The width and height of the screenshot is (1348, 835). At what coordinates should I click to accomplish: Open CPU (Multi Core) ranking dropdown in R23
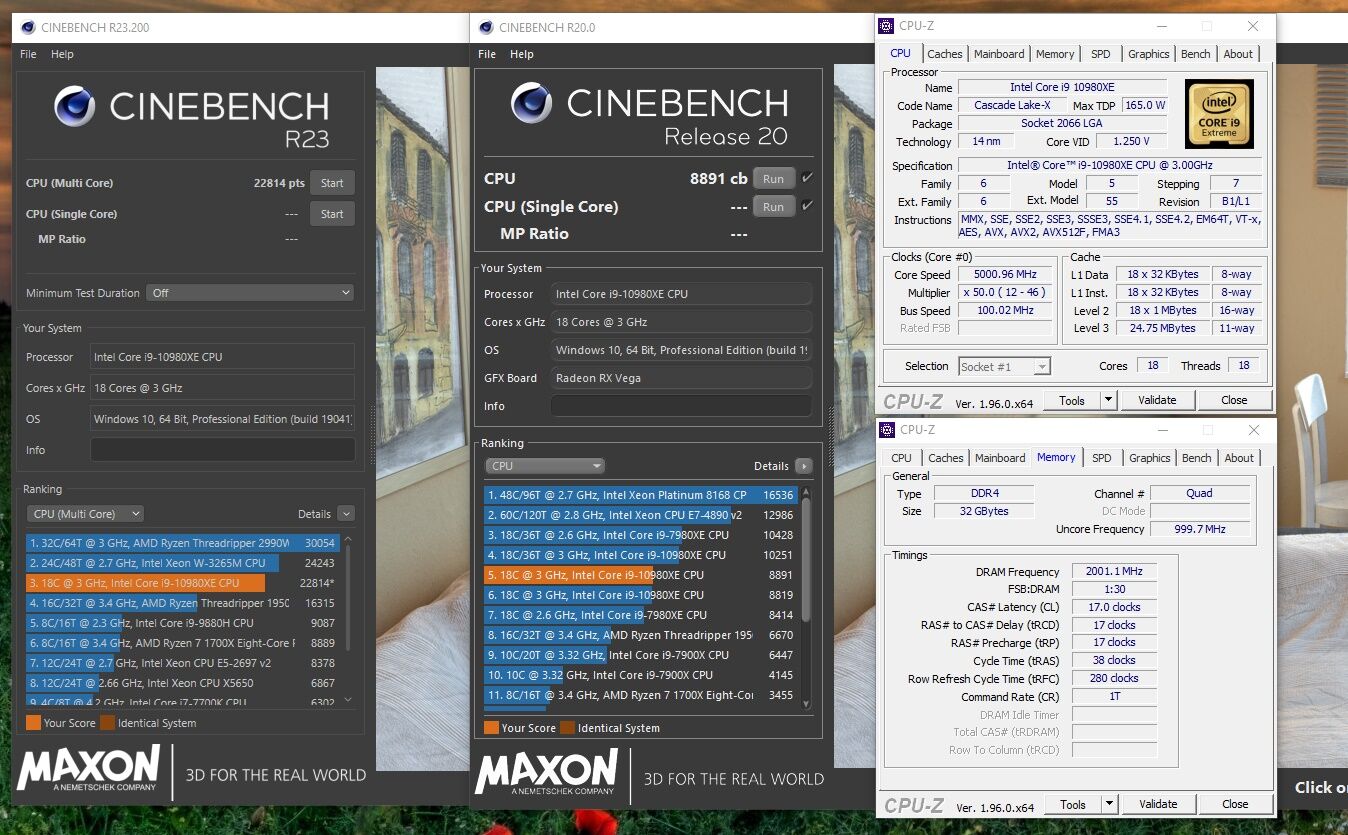85,514
